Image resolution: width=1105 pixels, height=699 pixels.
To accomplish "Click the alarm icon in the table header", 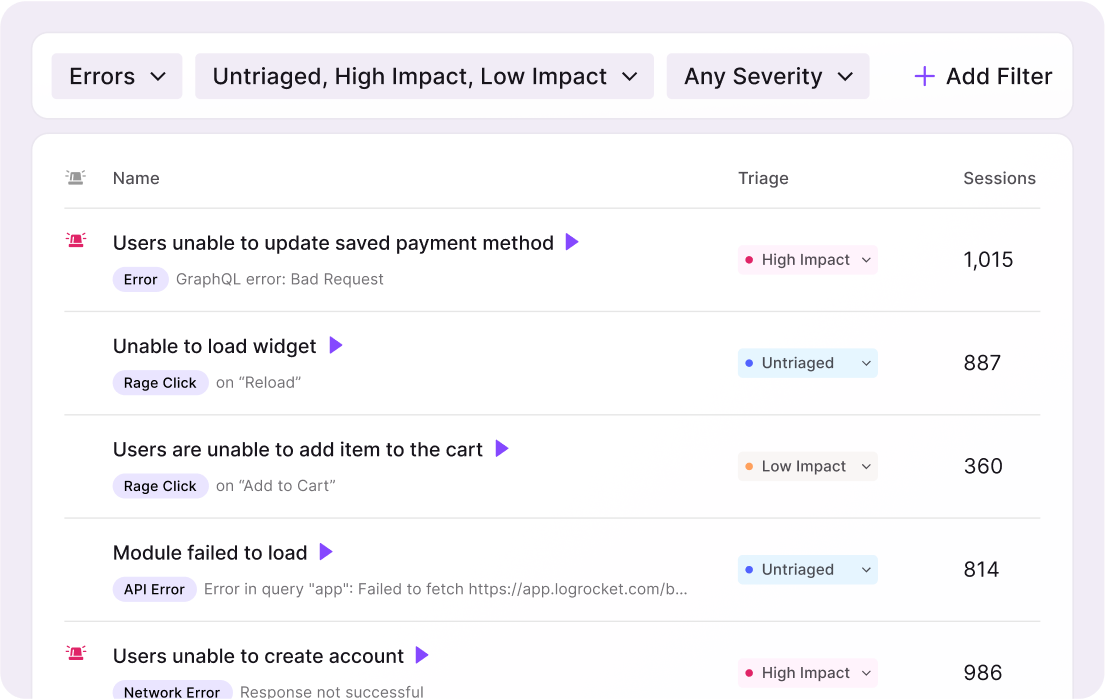I will coord(75,178).
